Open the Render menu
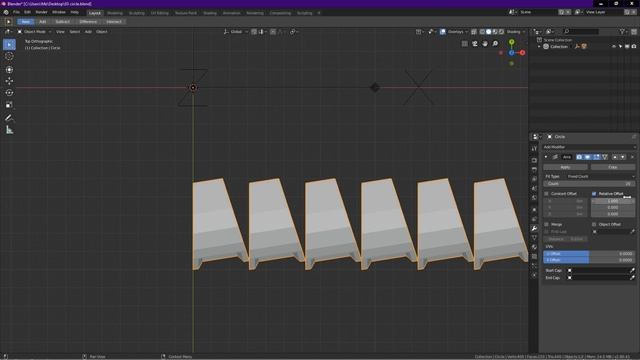The width and height of the screenshot is (640, 360). click(x=41, y=12)
